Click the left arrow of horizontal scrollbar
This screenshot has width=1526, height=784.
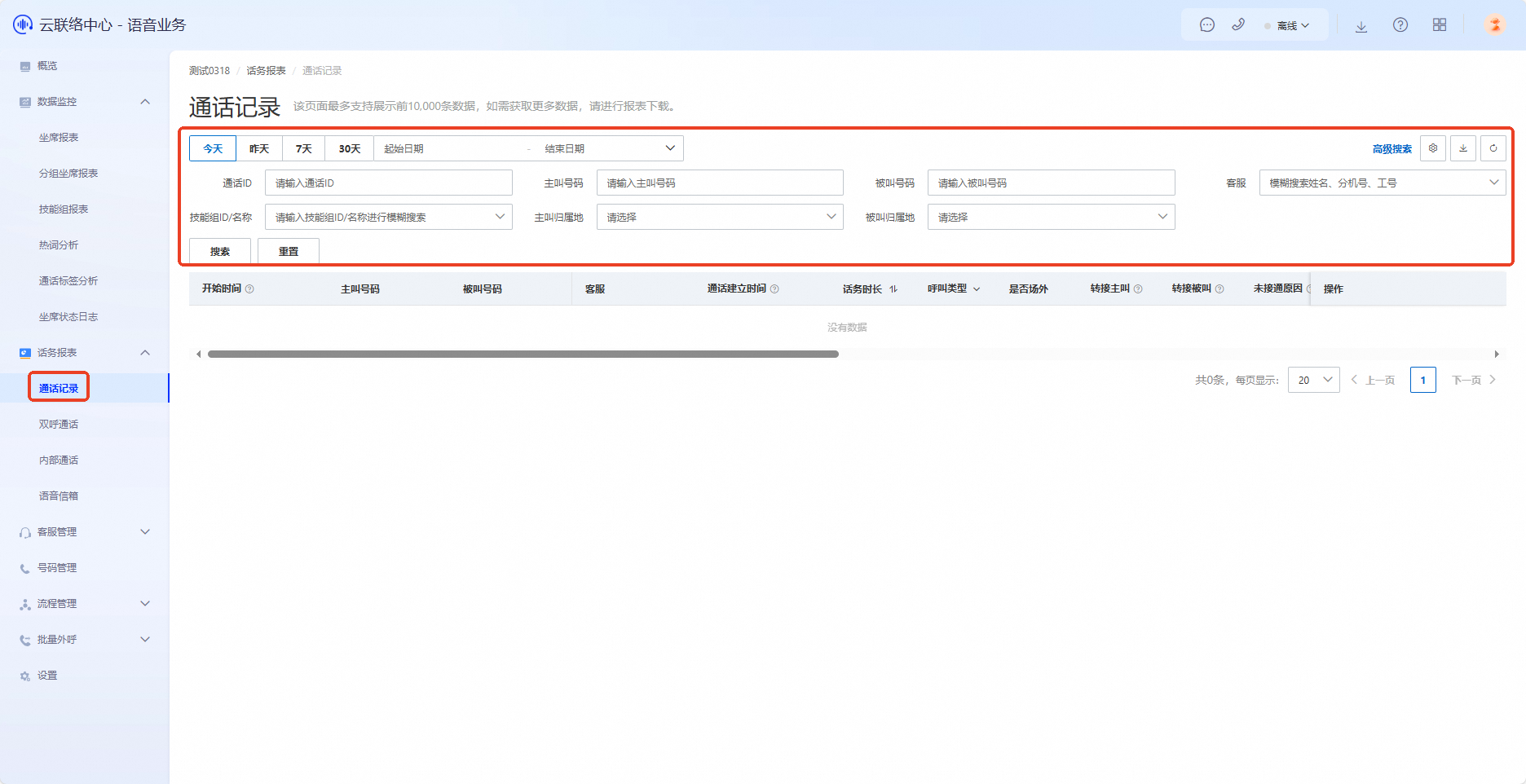(x=198, y=355)
